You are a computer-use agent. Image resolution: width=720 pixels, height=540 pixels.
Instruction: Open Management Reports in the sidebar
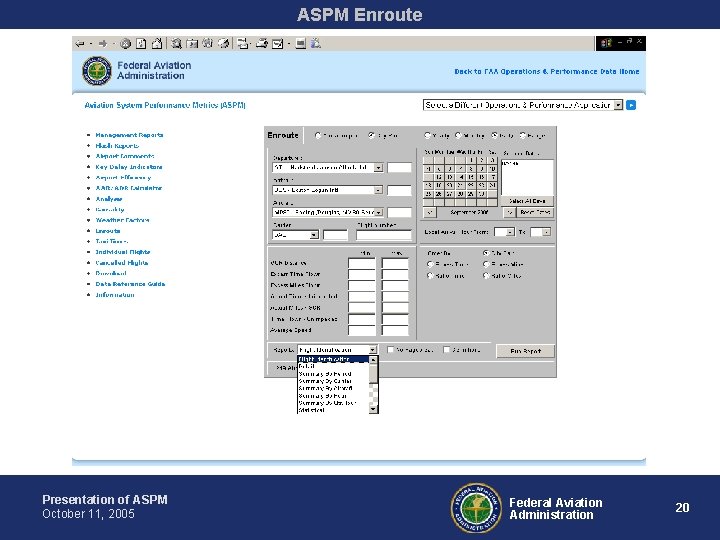(129, 135)
